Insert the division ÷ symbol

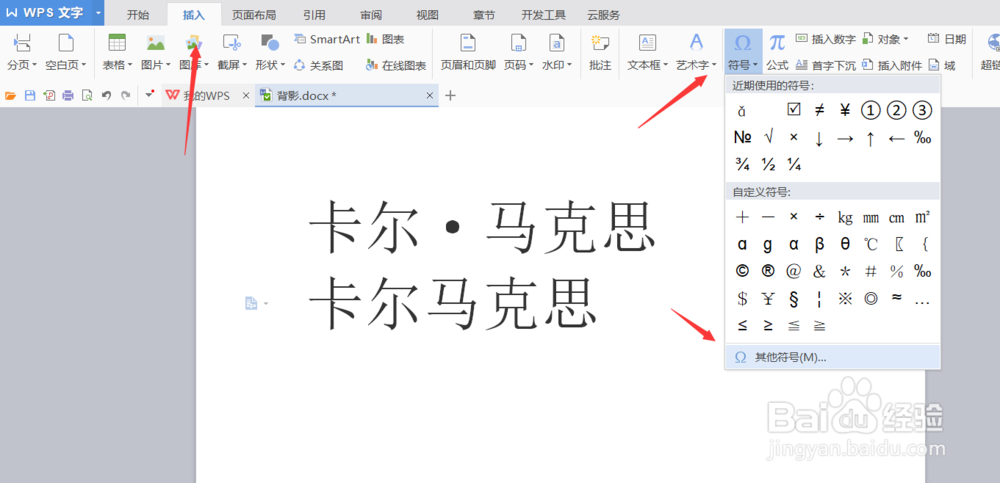click(x=820, y=217)
